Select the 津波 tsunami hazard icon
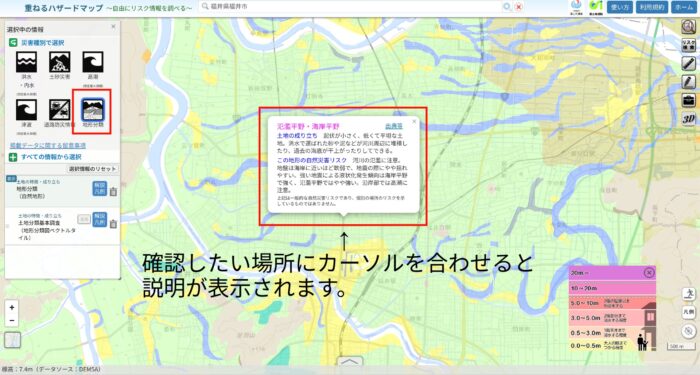The width and height of the screenshot is (700, 375). point(26,110)
